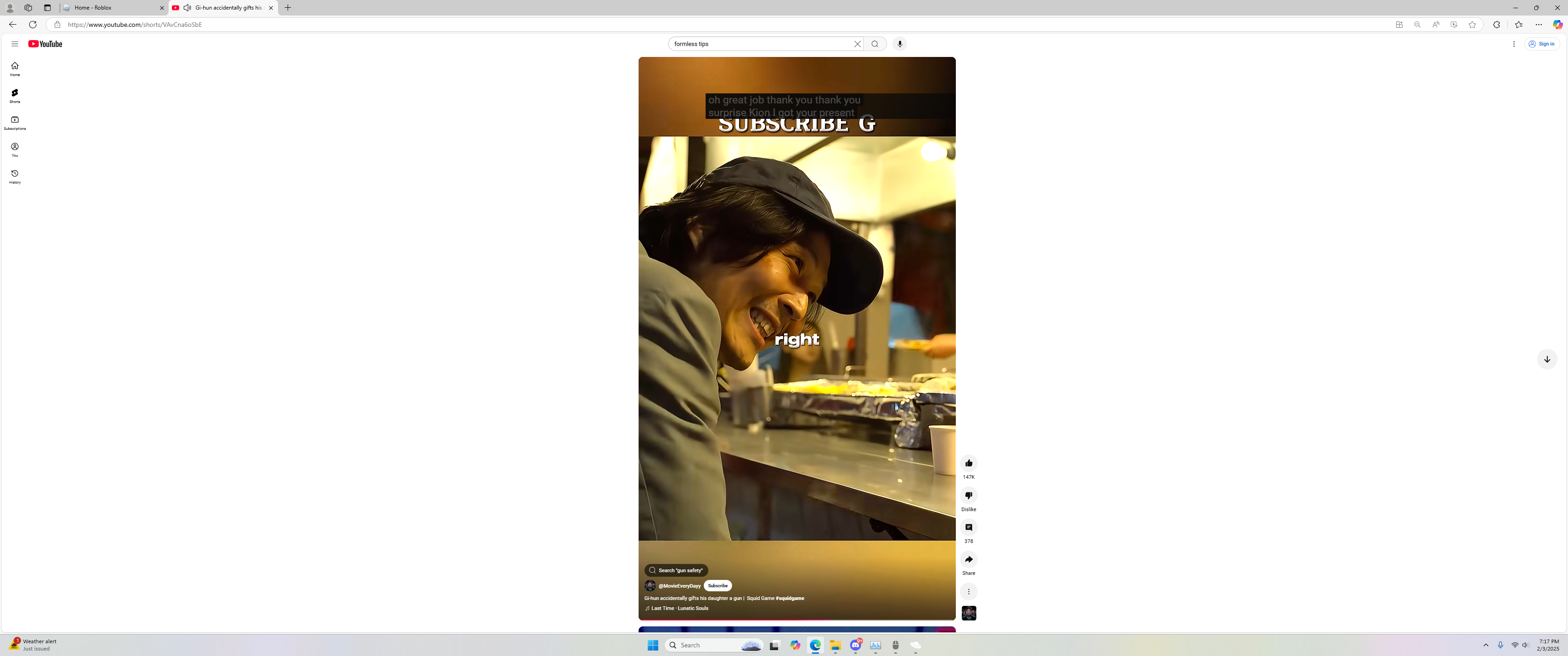Open YouTube settings three-dot menu
Image resolution: width=1568 pixels, height=656 pixels.
coord(1514,44)
